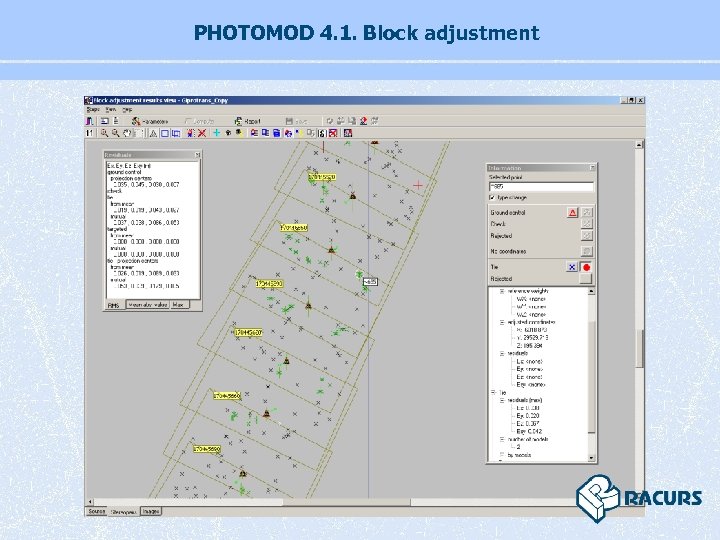Image resolution: width=720 pixels, height=540 pixels.
Task: Collapse the Tie tree node
Action: (493, 393)
